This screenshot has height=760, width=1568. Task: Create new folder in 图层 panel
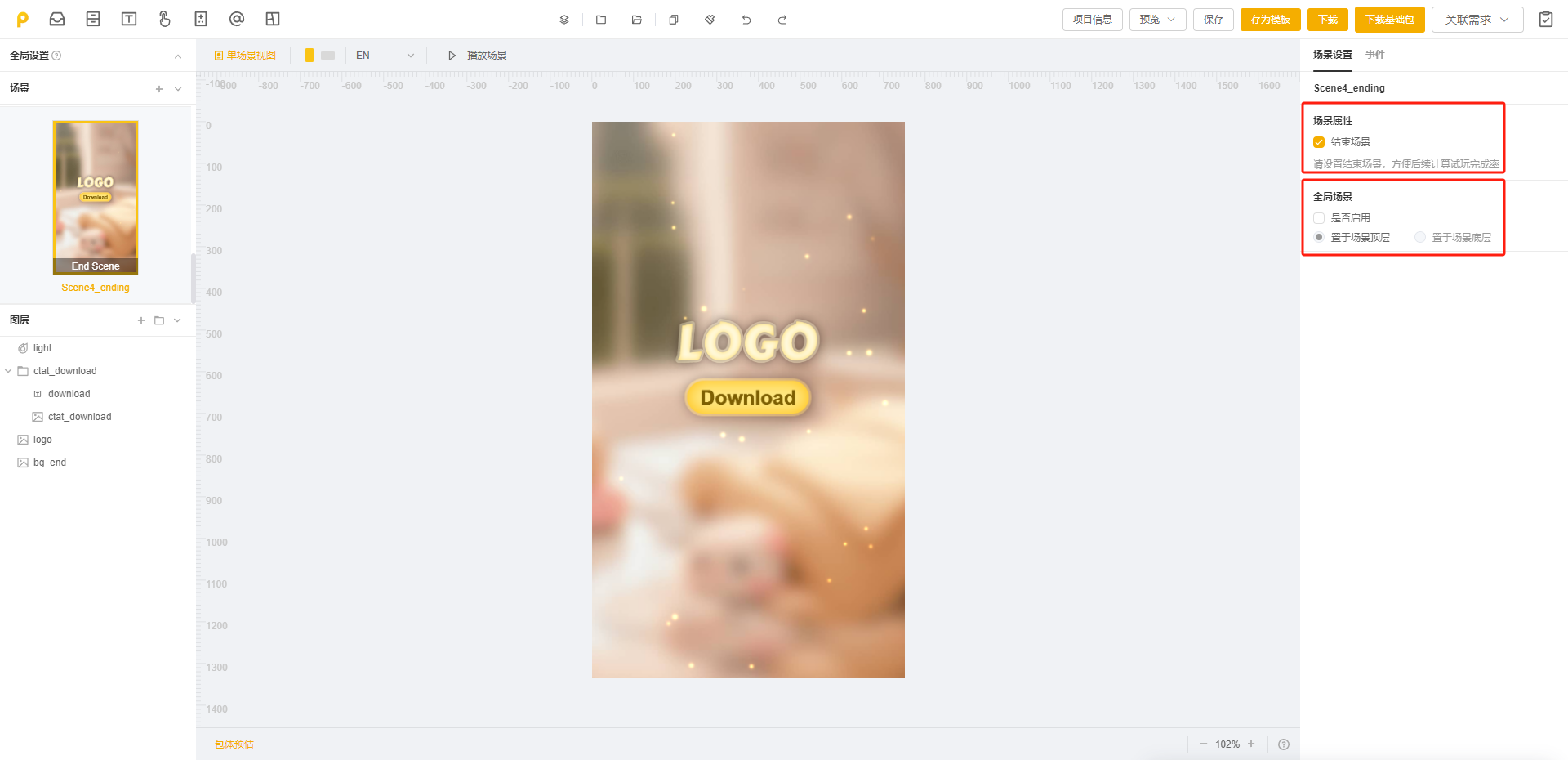coord(159,320)
